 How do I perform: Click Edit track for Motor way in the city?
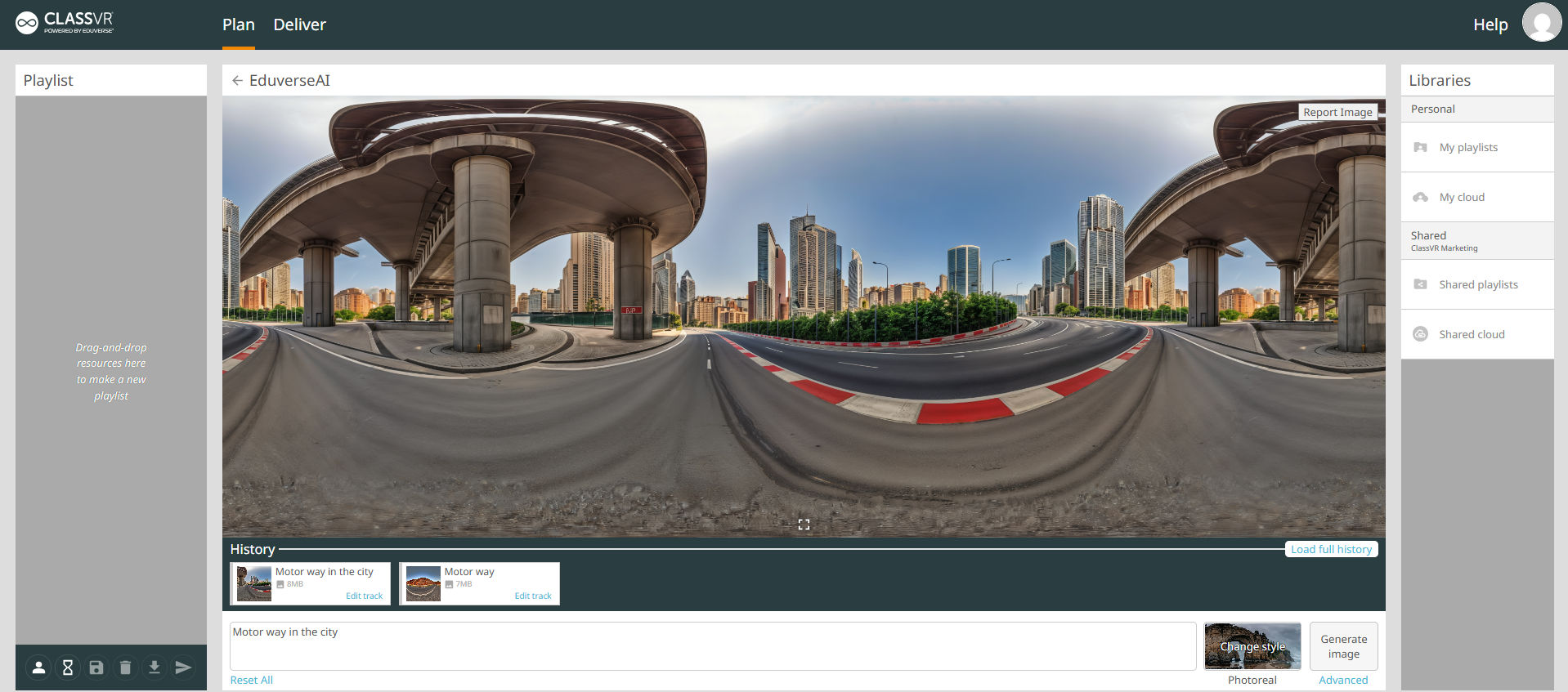point(364,596)
